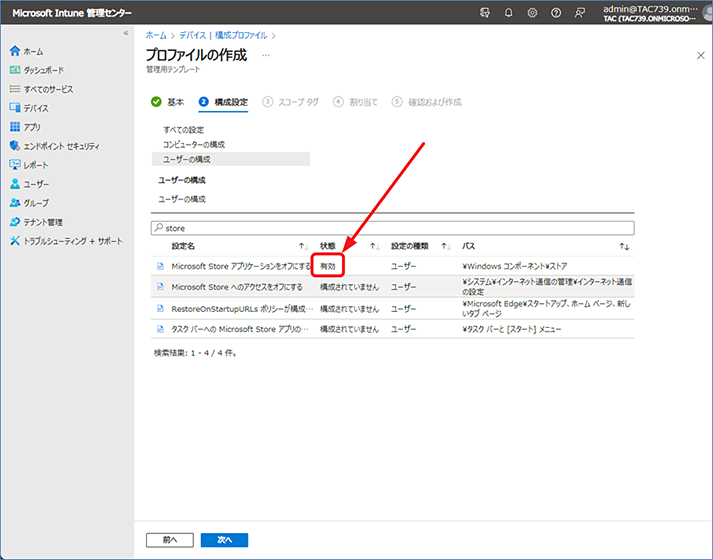713x560 pixels.
Task: Click document icon of タスク バー row
Action: coord(160,329)
